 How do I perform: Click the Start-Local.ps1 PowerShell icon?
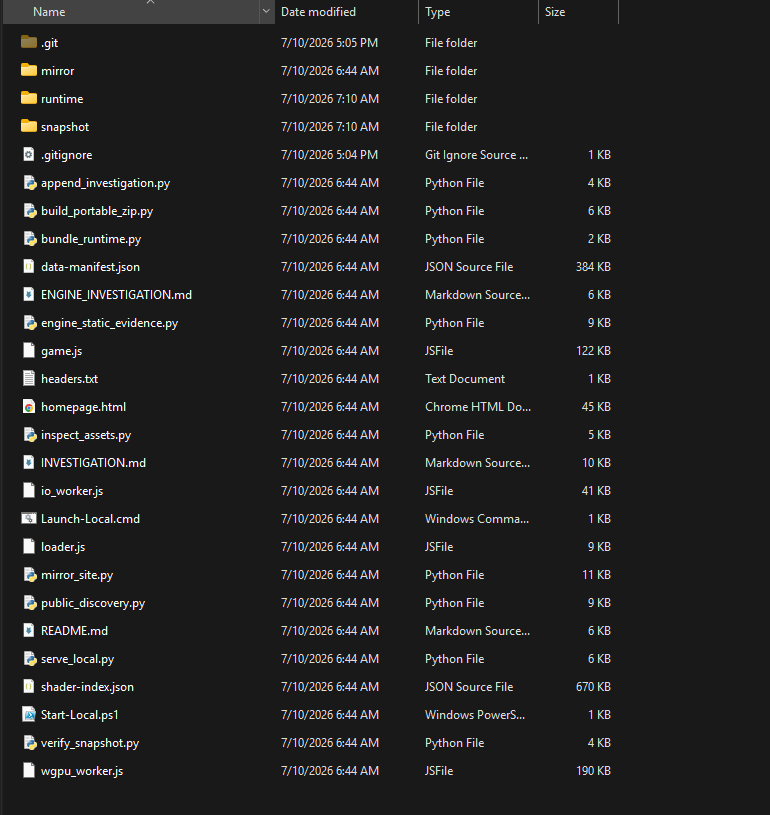pos(29,715)
